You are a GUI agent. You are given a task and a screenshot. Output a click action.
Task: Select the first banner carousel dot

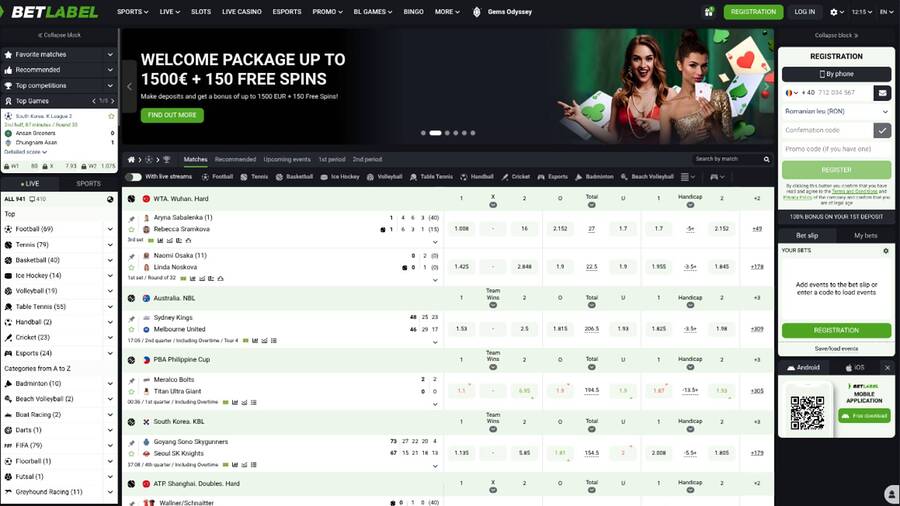[423, 133]
